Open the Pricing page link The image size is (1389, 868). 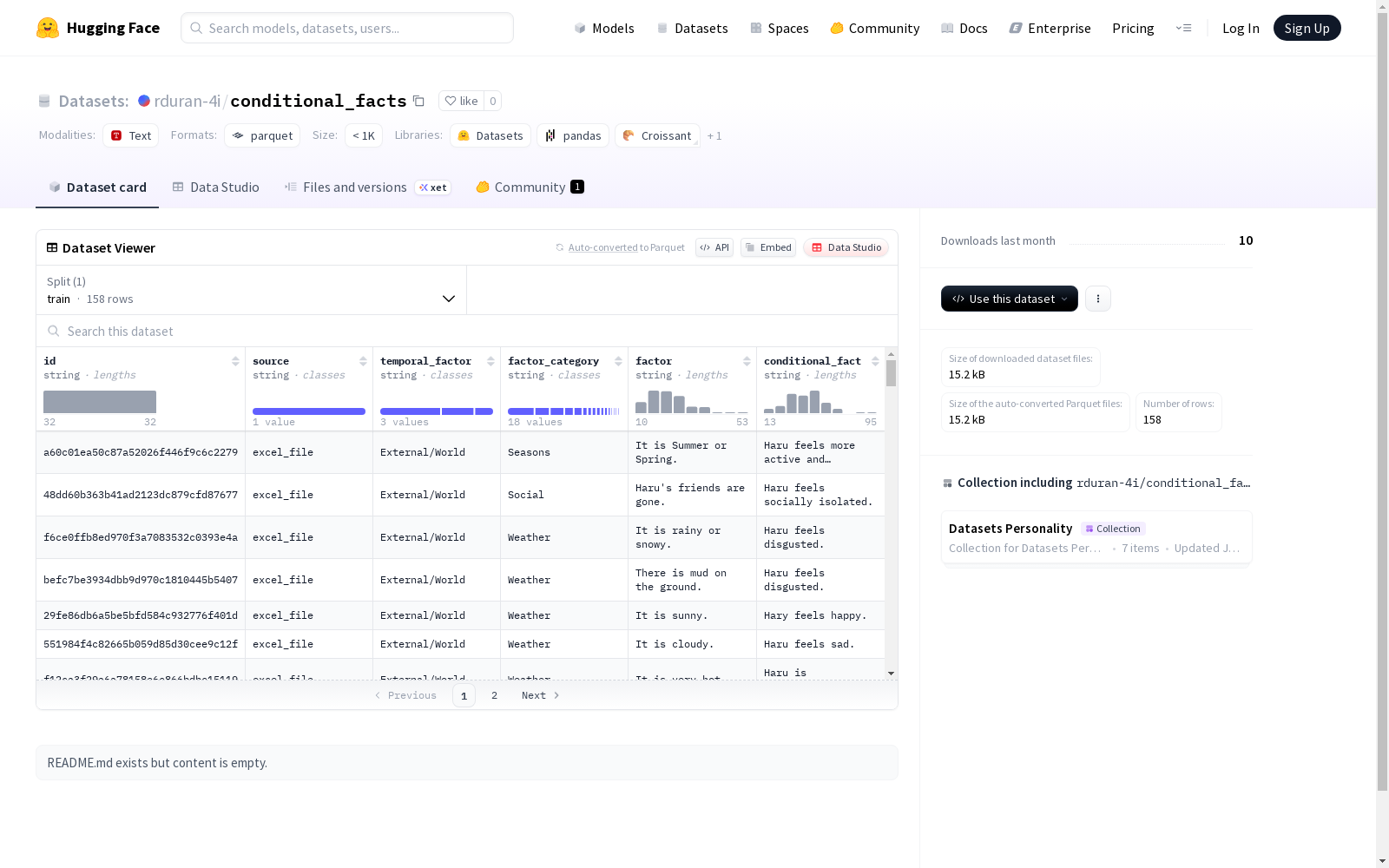point(1133,28)
